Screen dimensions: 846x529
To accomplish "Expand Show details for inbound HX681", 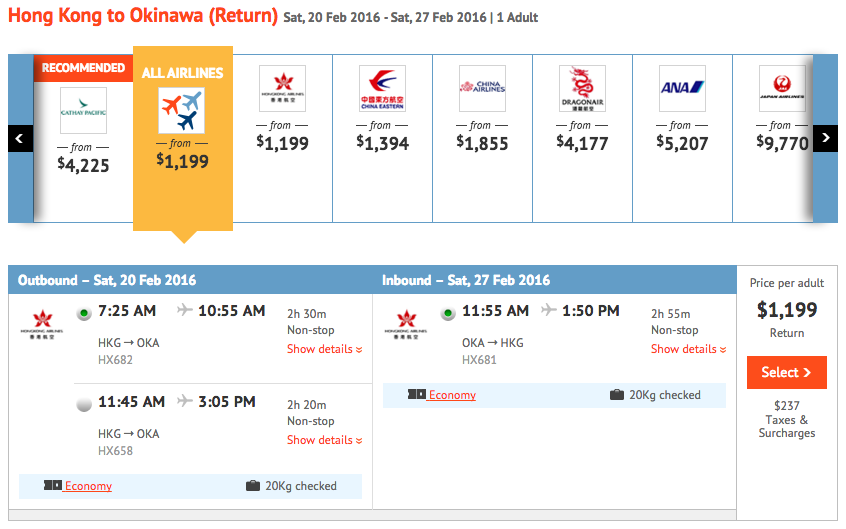I will coord(688,349).
